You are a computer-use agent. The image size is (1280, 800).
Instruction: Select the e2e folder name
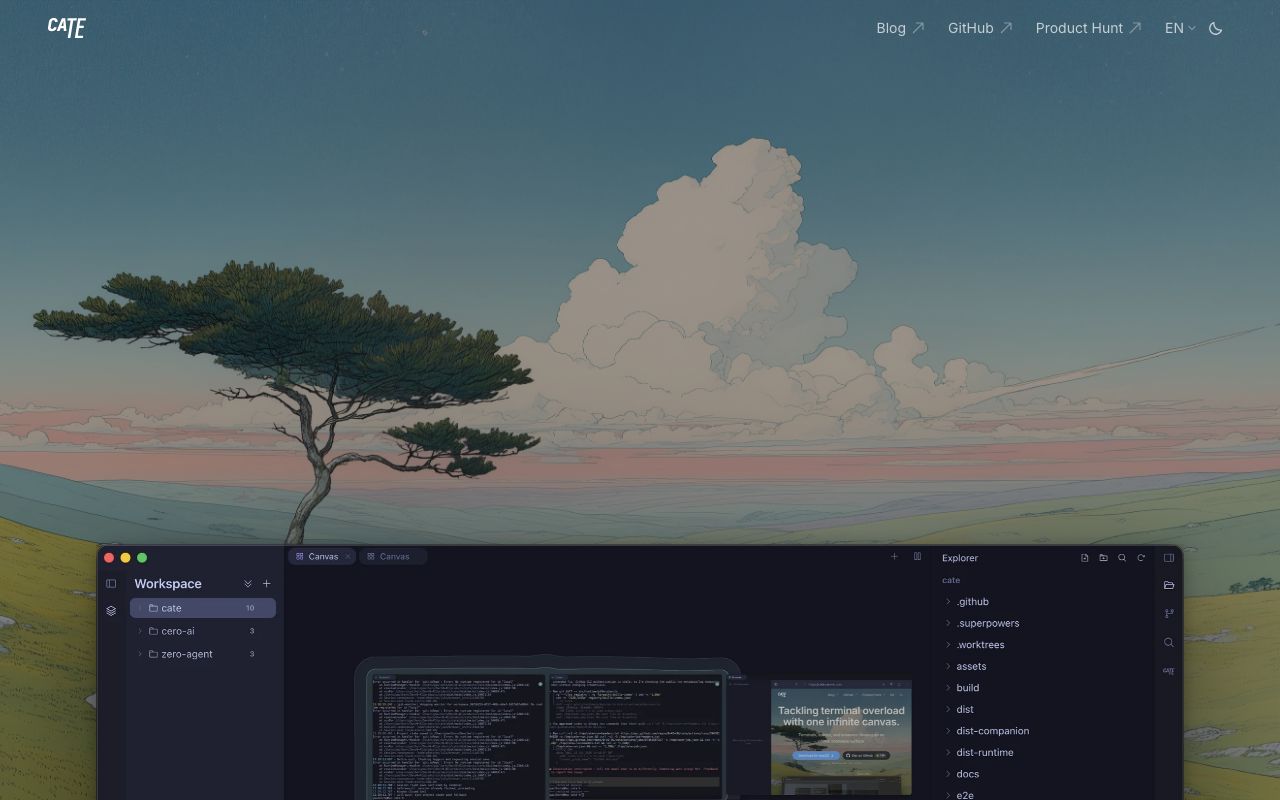click(965, 795)
